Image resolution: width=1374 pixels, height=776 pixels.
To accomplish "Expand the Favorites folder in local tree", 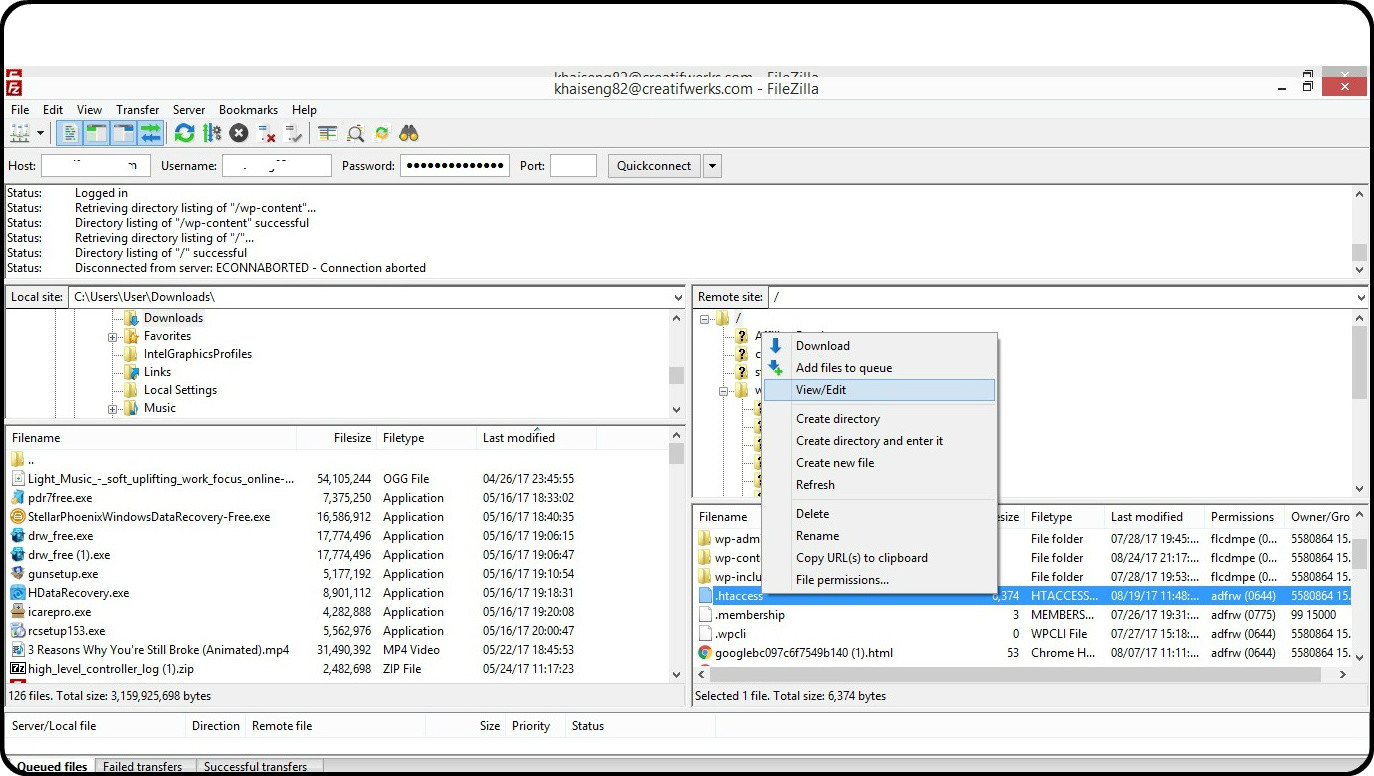I will pos(113,337).
